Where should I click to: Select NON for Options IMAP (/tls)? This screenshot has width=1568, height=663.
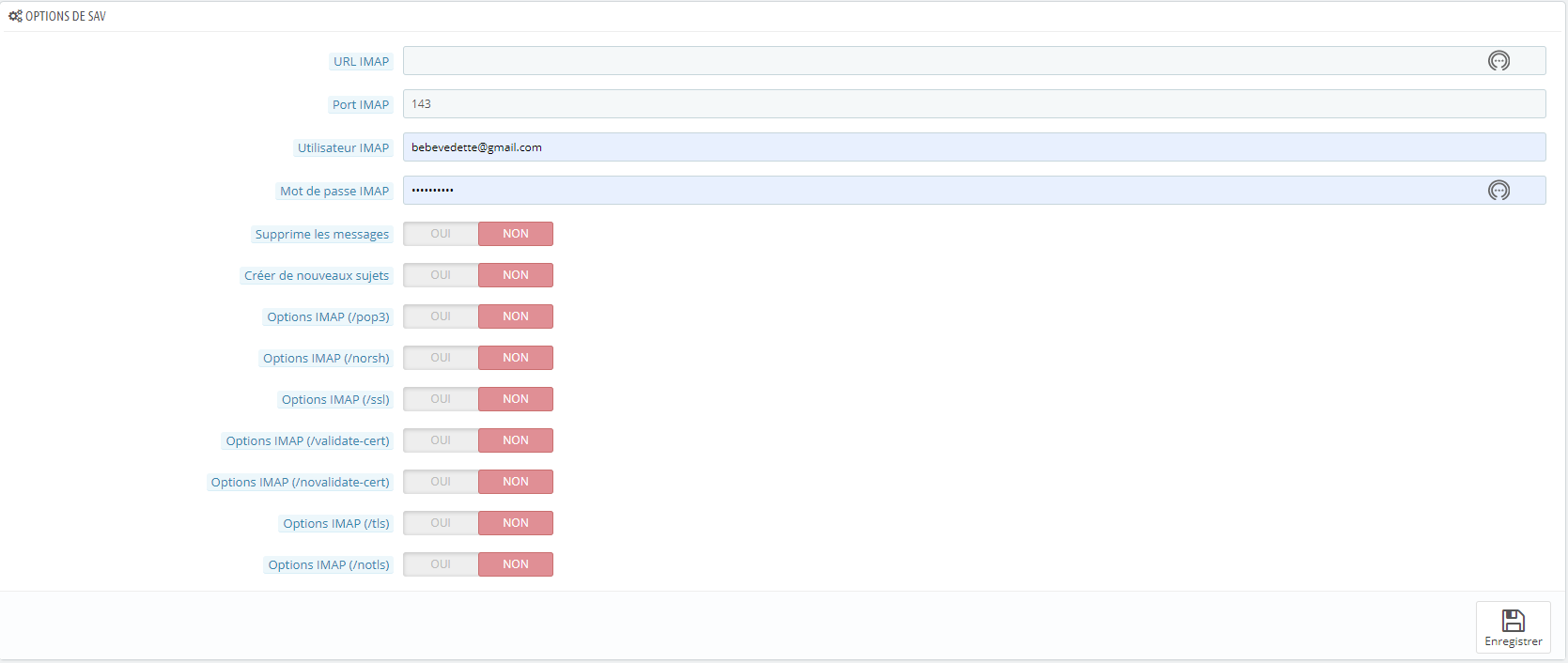click(x=516, y=523)
